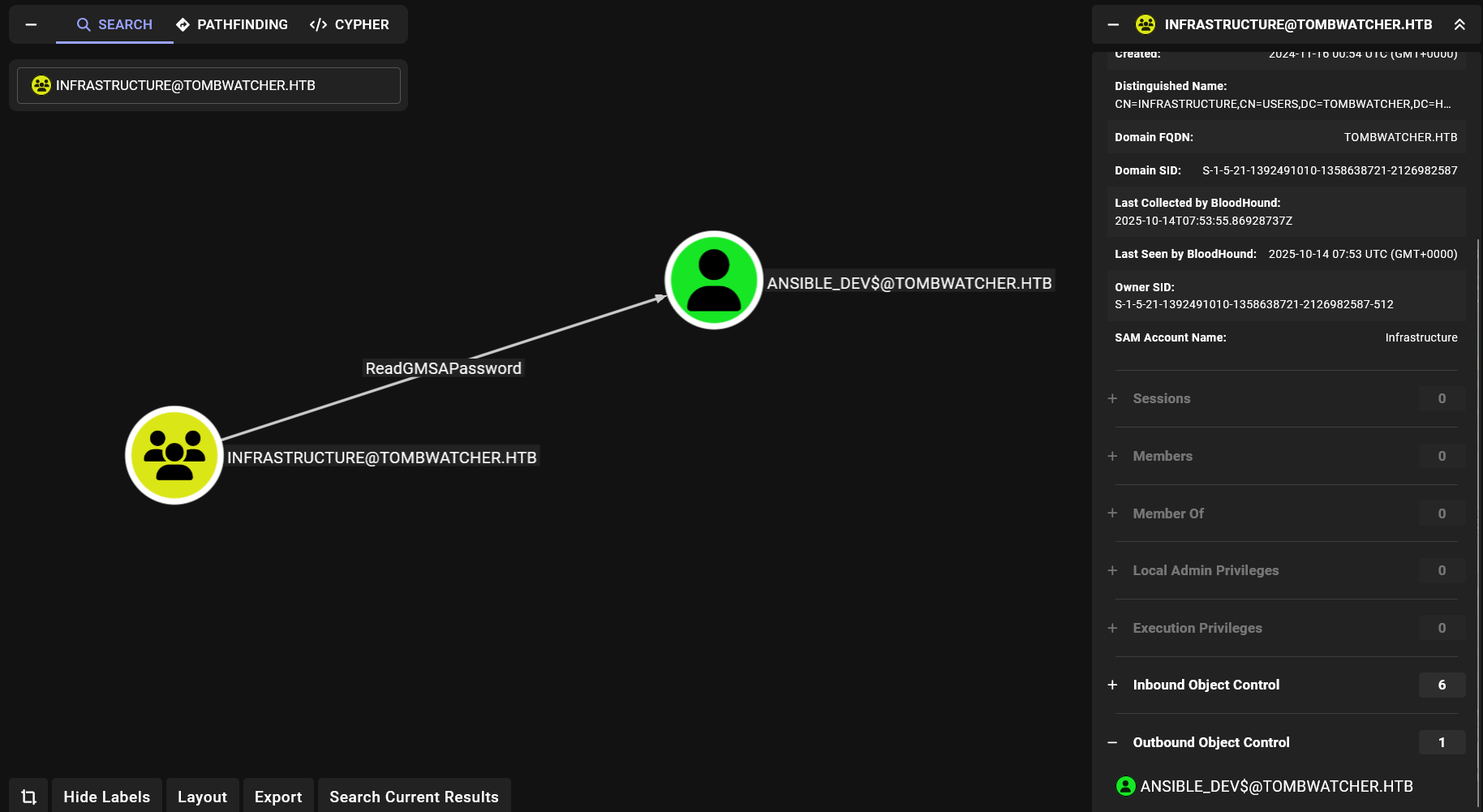The width and height of the screenshot is (1483, 812).
Task: Collapse the entity info panel minus icon
Action: pos(1113,24)
